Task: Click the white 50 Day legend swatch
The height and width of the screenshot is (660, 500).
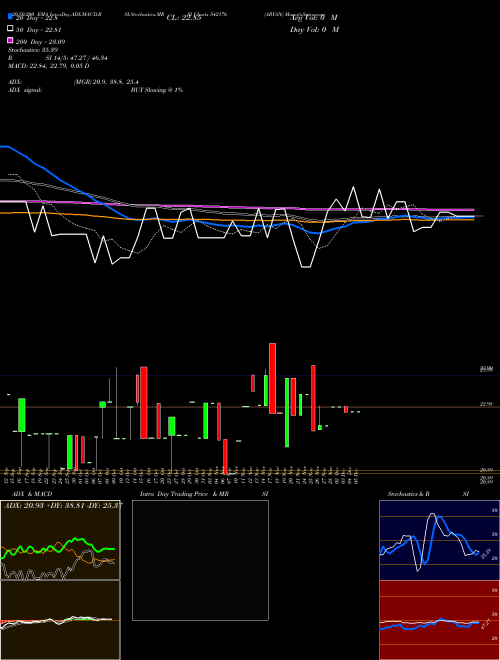Action: click(x=10, y=29)
